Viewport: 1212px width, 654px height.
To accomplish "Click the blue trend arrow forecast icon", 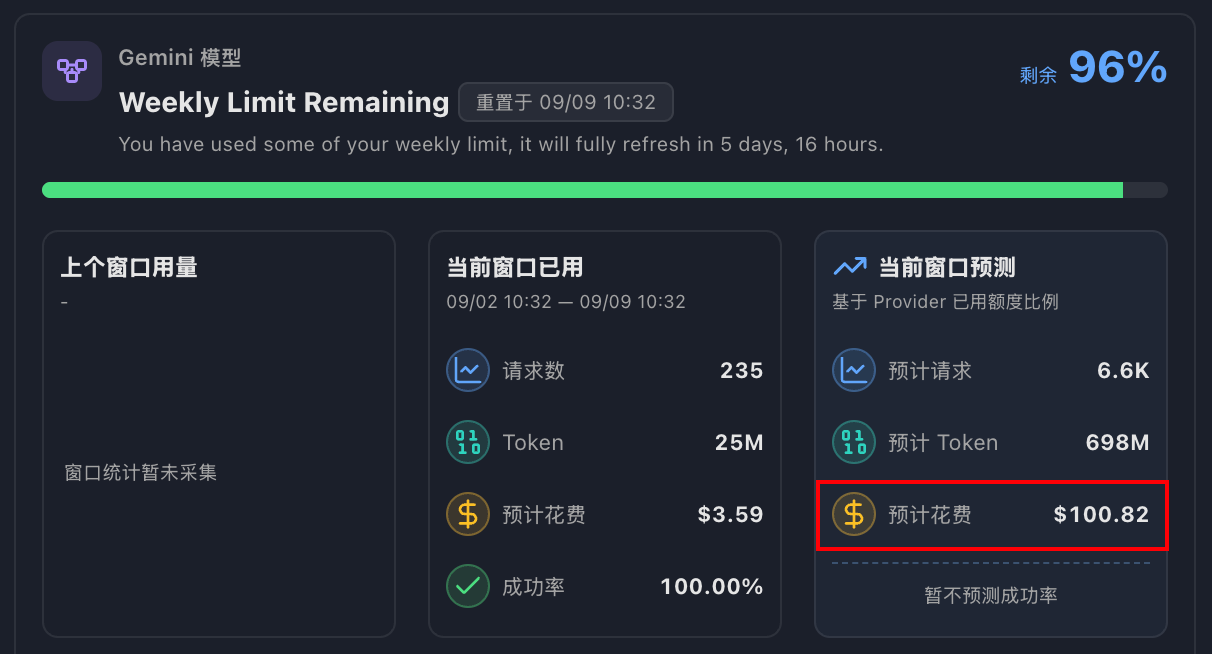I will coord(850,267).
